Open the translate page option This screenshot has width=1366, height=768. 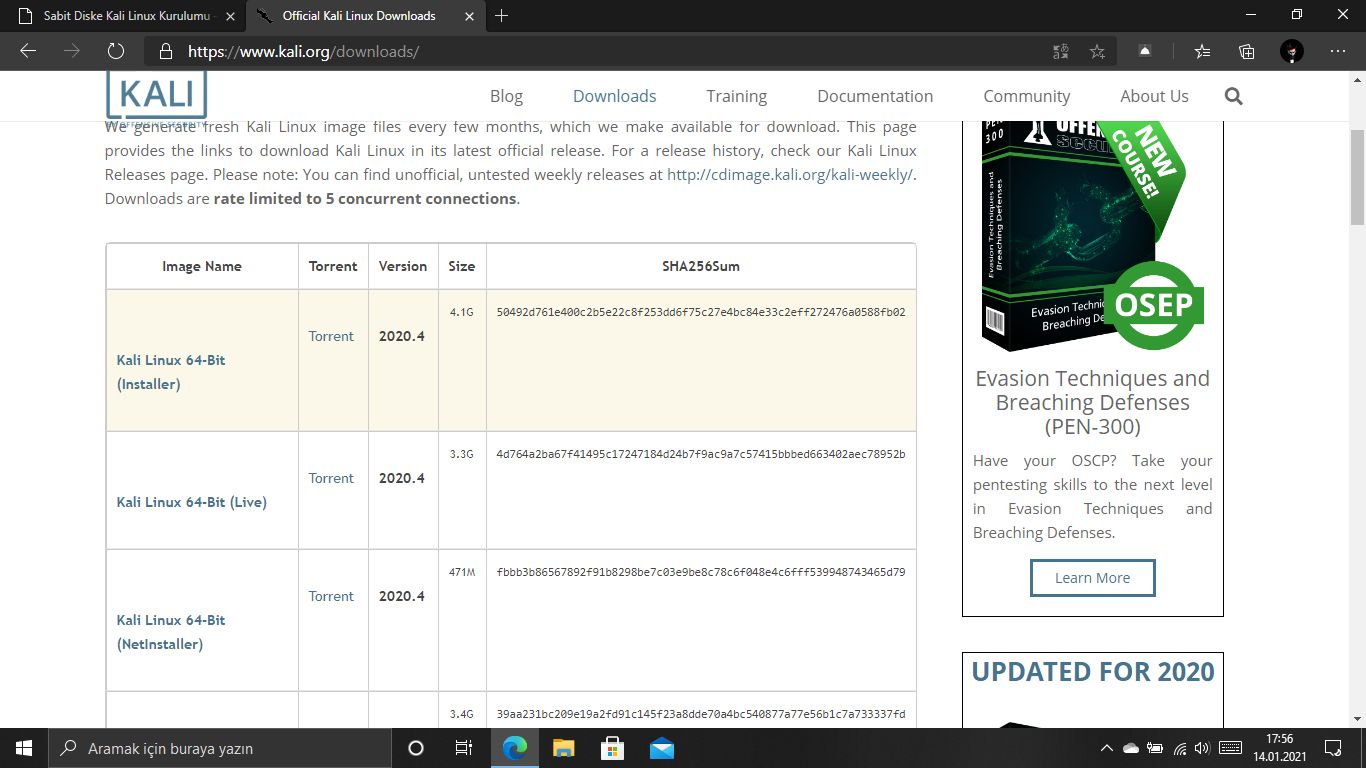[x=1061, y=51]
